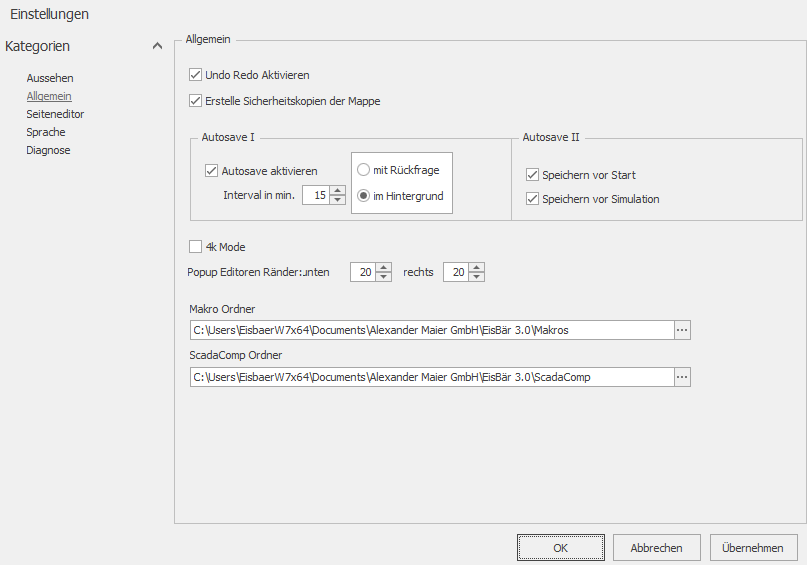This screenshot has width=807, height=565.
Task: Click the Autosave I group label
Action: pyautogui.click(x=228, y=137)
